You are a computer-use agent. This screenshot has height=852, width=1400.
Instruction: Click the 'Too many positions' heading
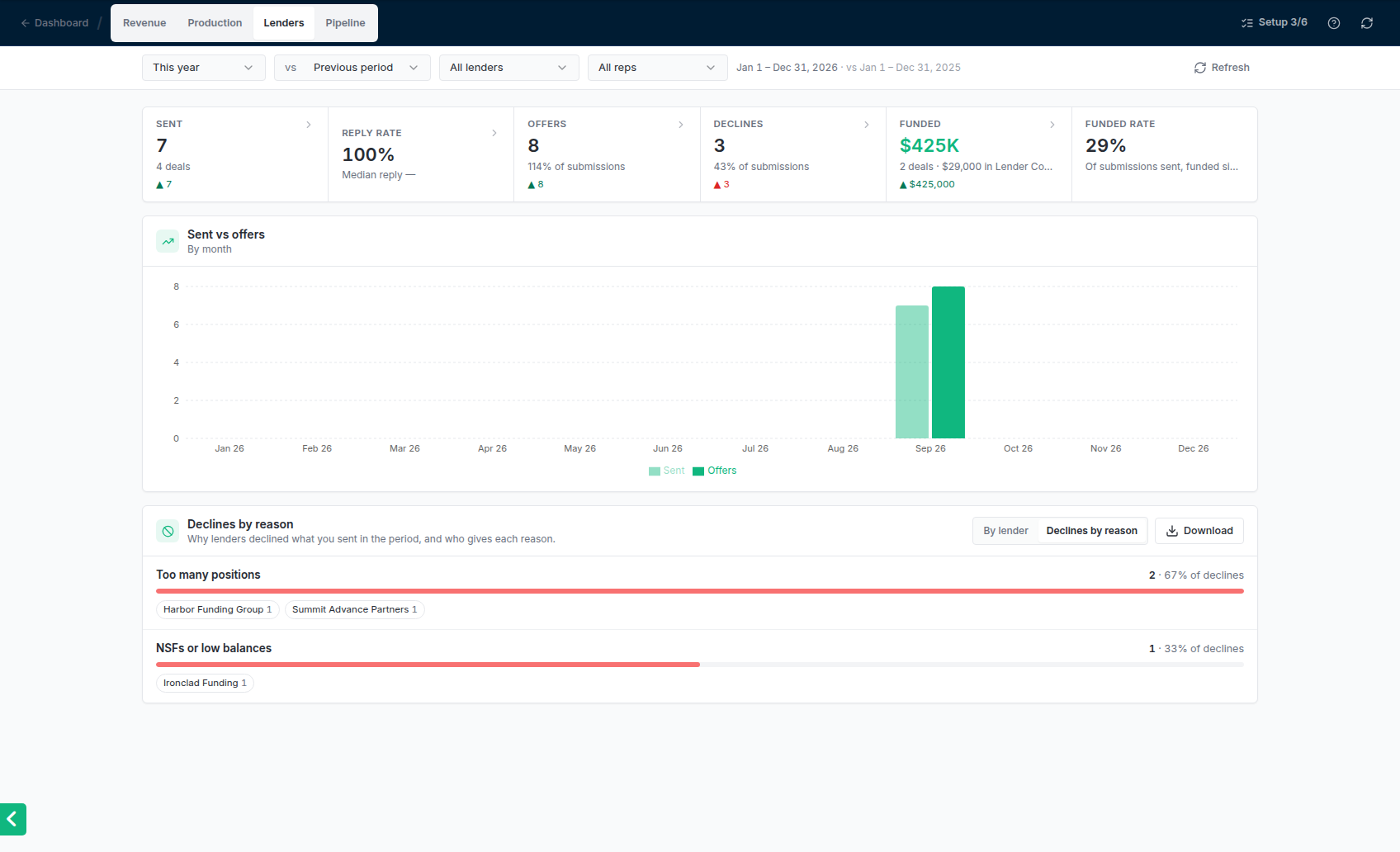click(x=208, y=575)
